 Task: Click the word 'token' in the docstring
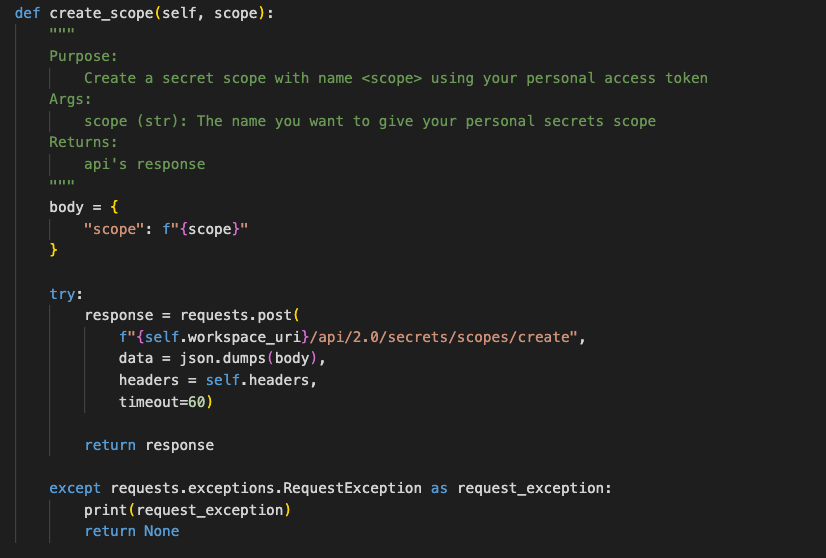click(686, 78)
